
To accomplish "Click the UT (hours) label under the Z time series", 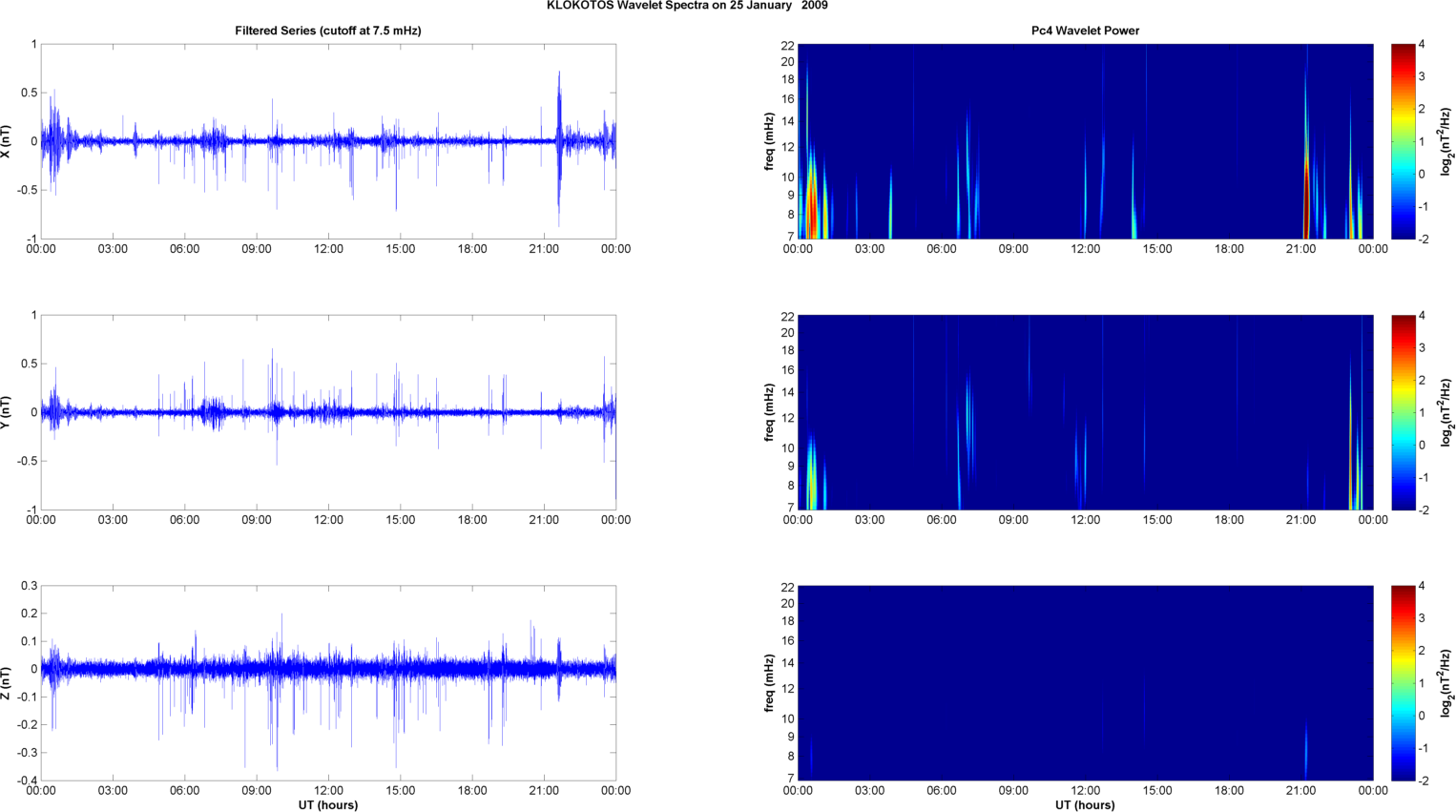I will [328, 805].
